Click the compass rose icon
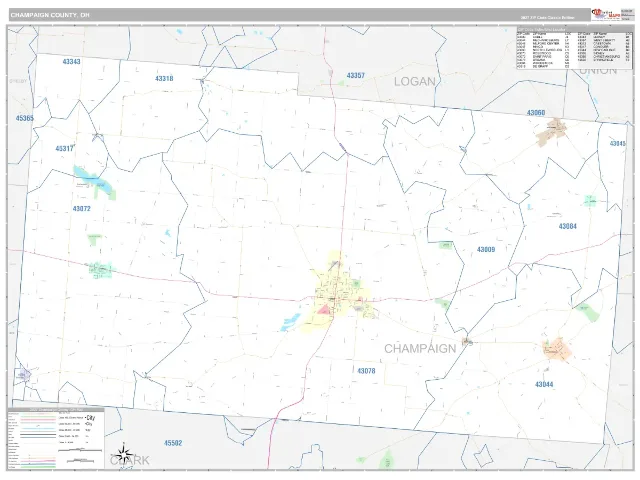640x480 pixels. point(123,454)
